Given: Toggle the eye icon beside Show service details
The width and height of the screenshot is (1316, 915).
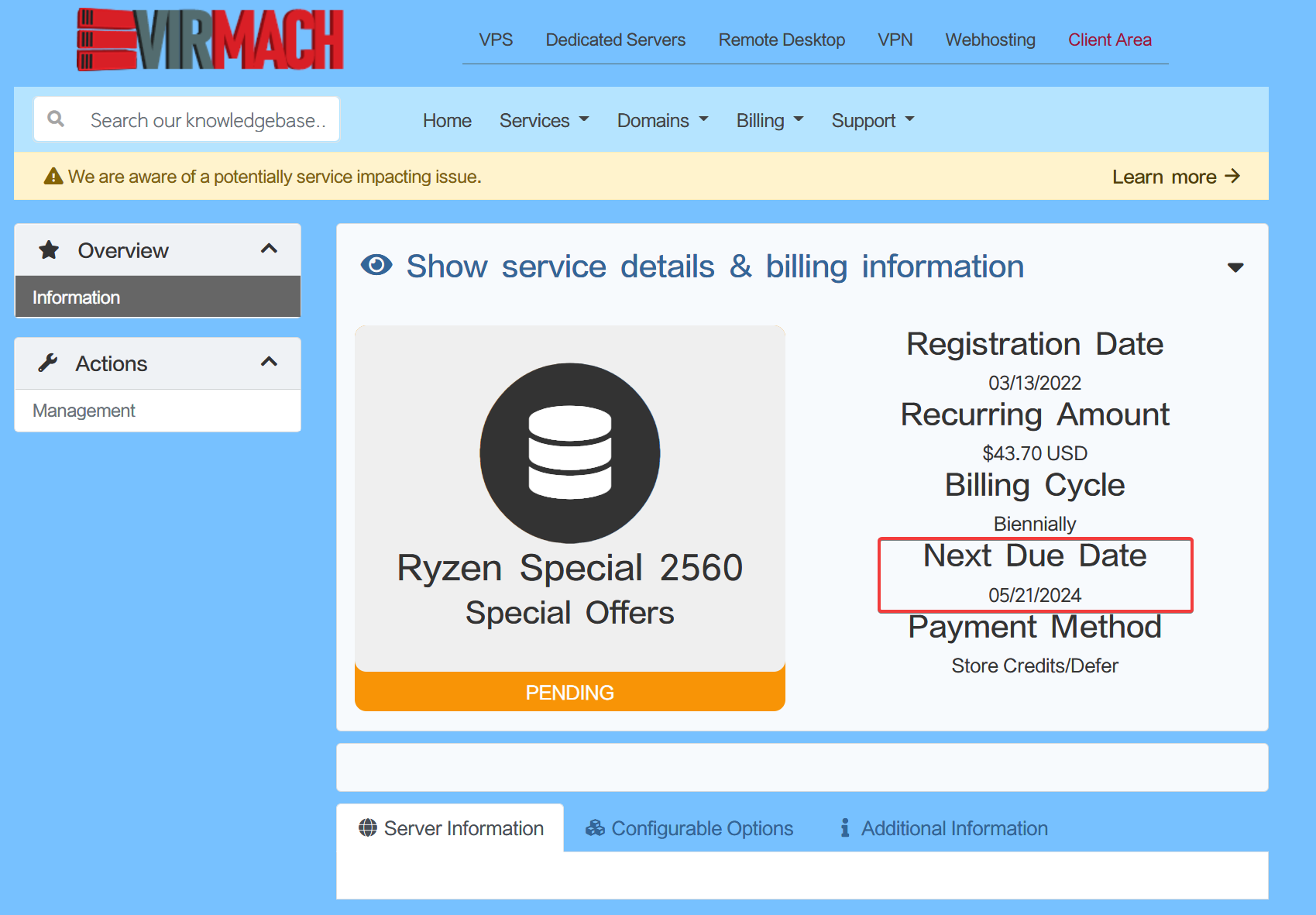Looking at the screenshot, I should click(x=376, y=266).
